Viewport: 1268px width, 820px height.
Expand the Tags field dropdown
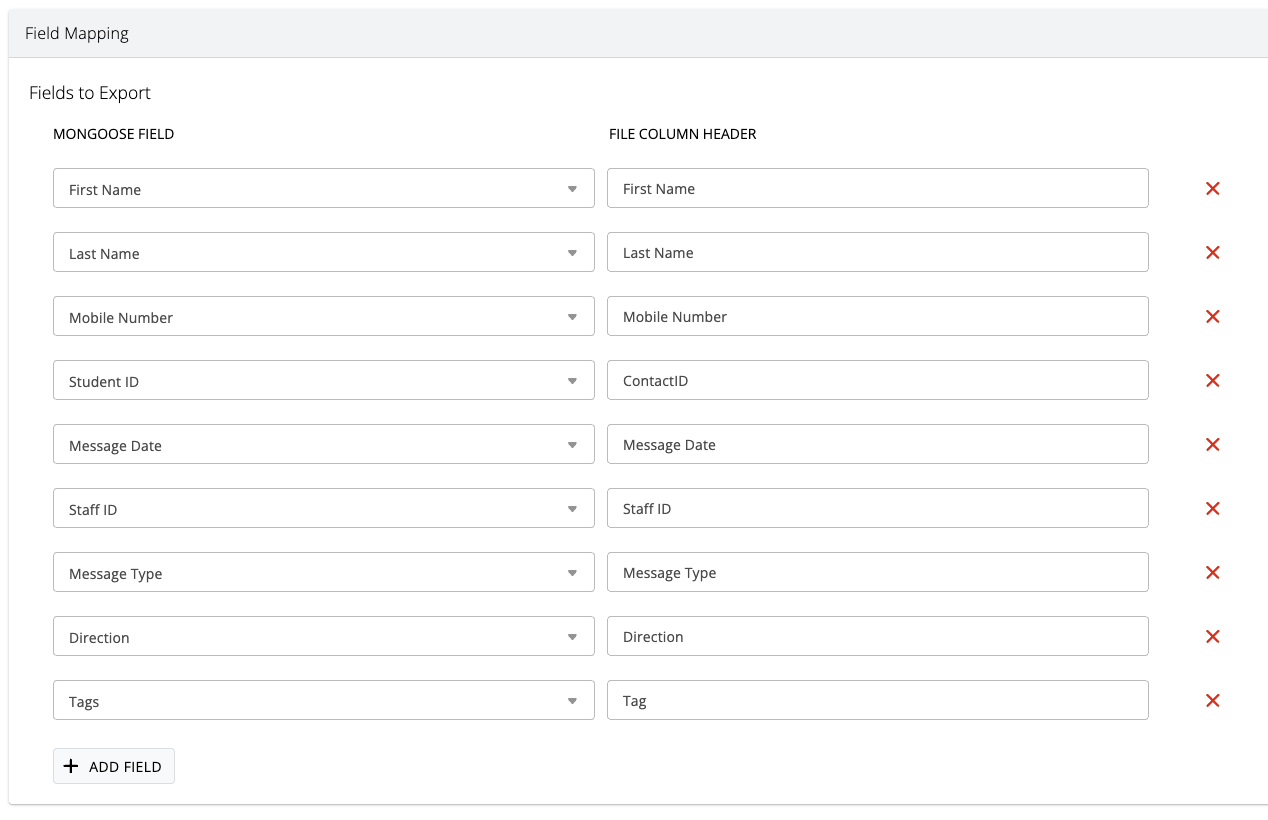coord(323,701)
